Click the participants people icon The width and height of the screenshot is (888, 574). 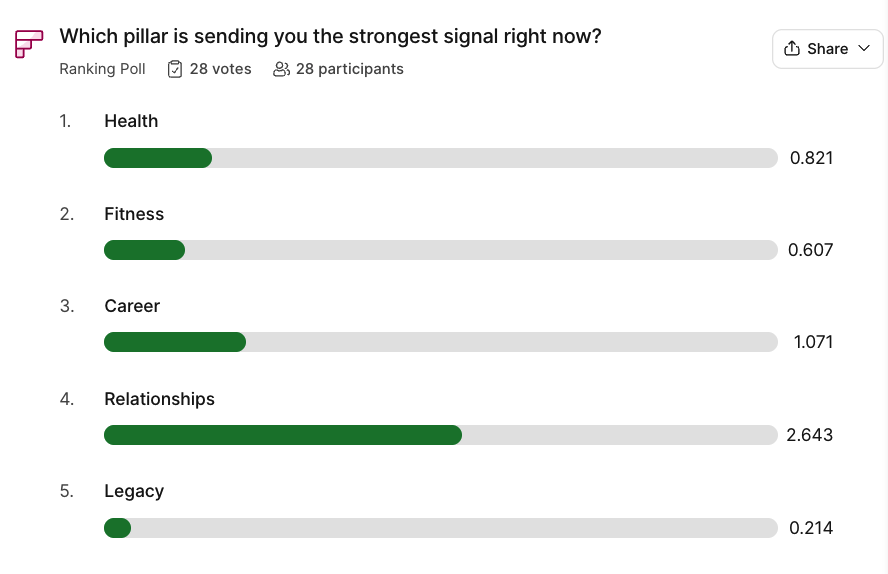point(281,69)
